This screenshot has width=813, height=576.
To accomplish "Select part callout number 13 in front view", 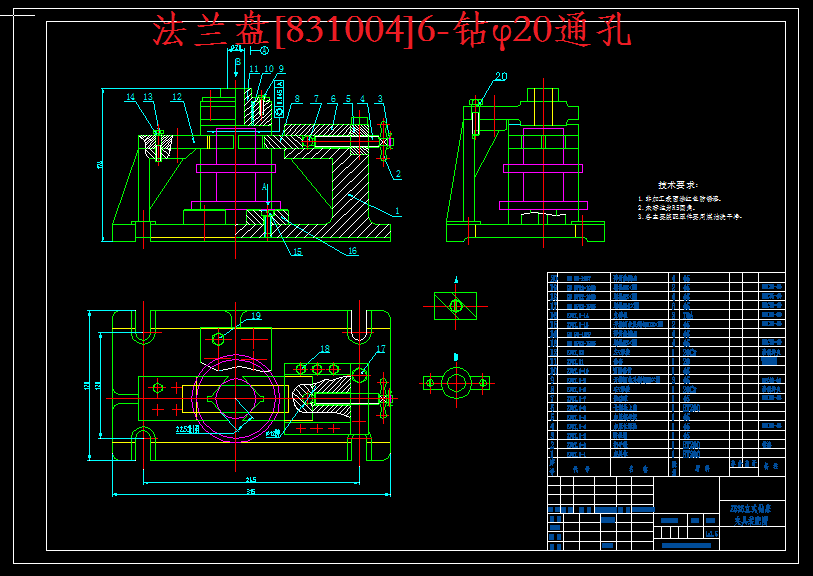I will pos(148,96).
